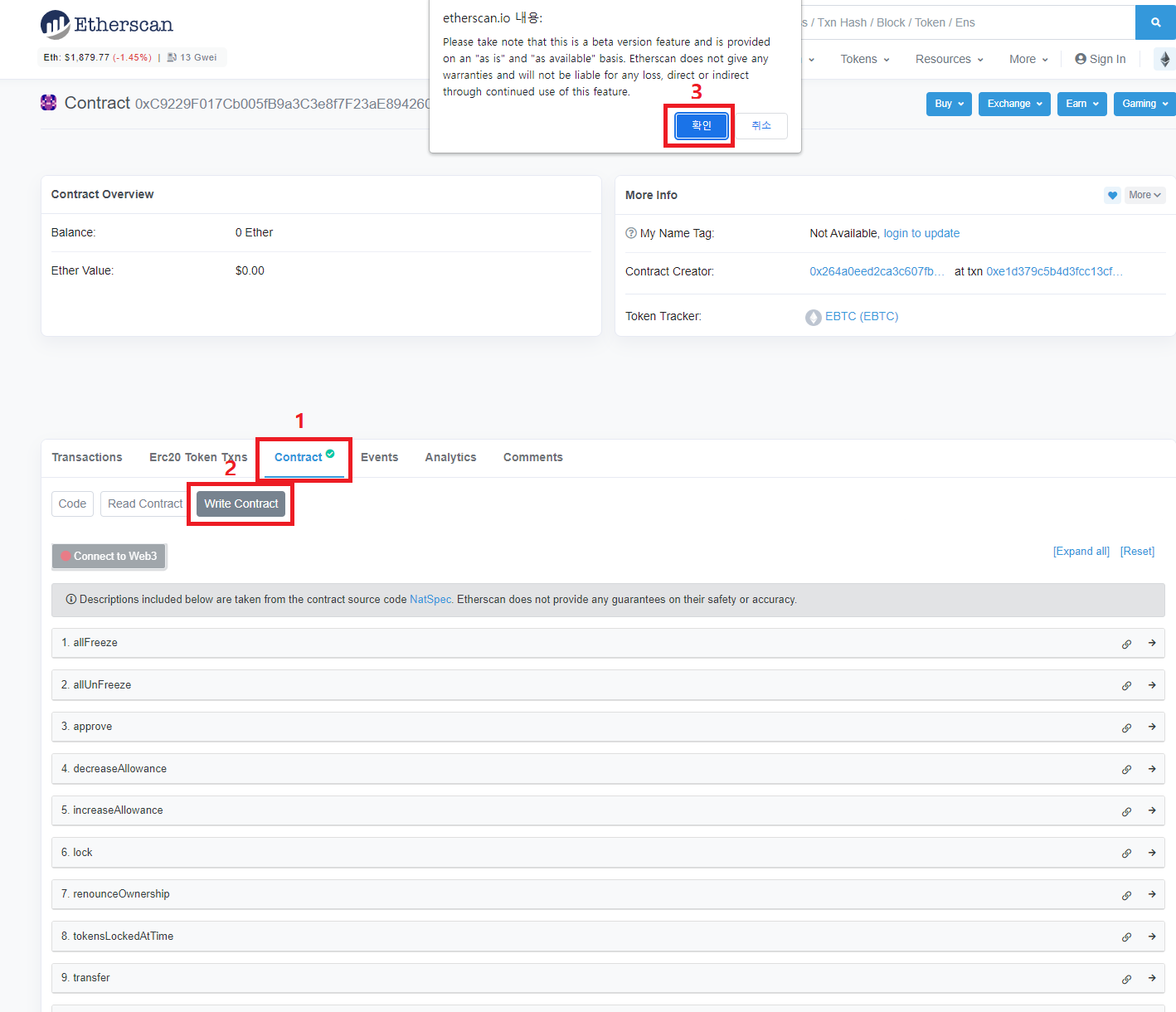Switch to the Comments tab
This screenshot has width=1176, height=1012.
tap(533, 457)
